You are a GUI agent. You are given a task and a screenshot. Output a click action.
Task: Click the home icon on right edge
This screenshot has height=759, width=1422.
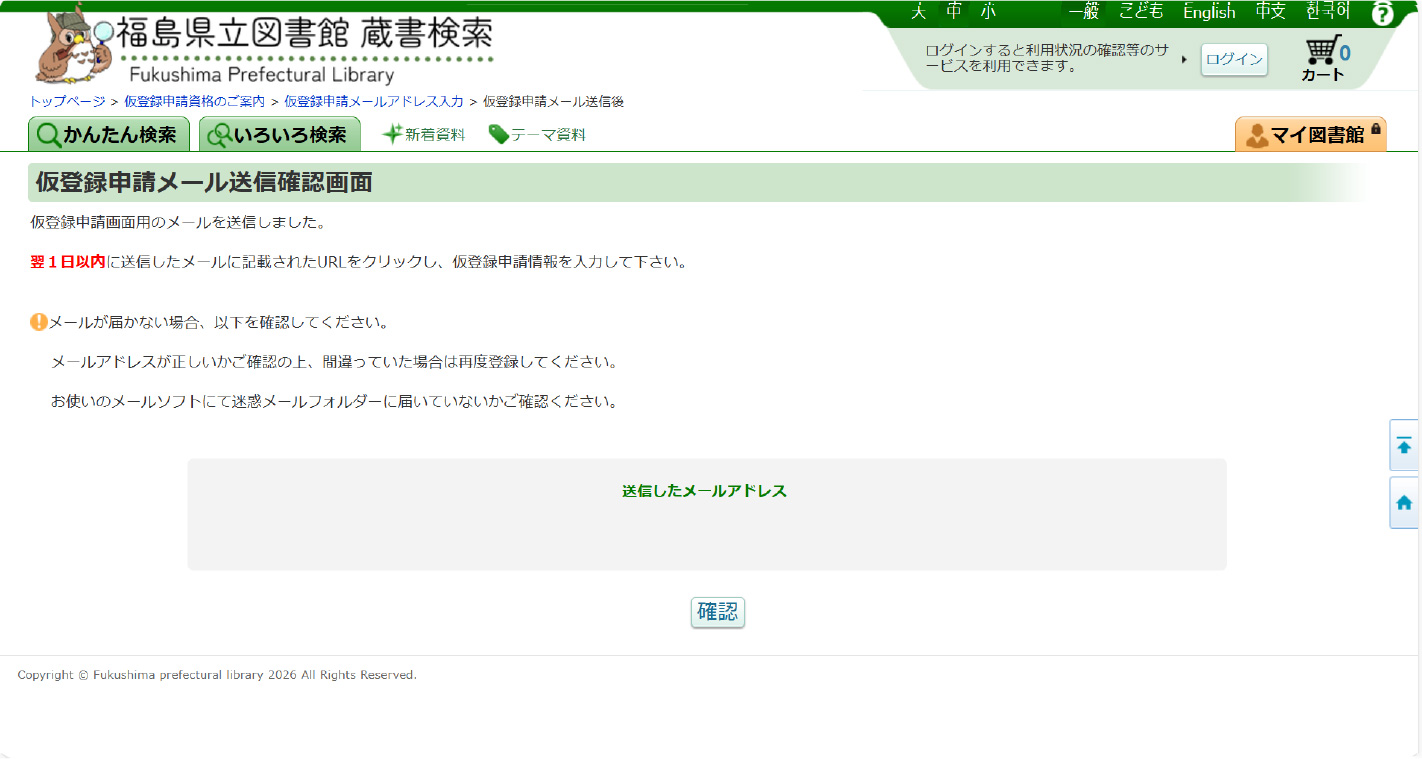pyautogui.click(x=1404, y=503)
